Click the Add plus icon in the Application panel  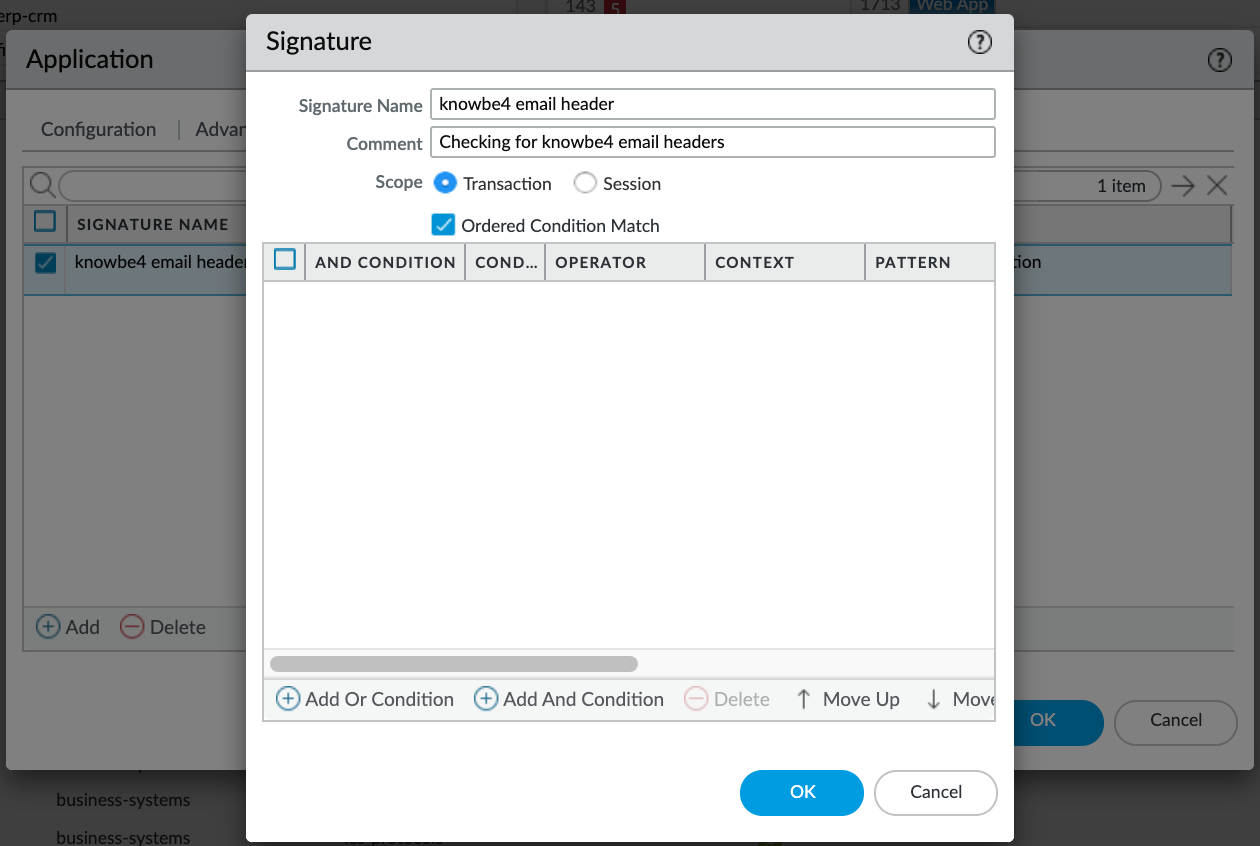pyautogui.click(x=48, y=627)
